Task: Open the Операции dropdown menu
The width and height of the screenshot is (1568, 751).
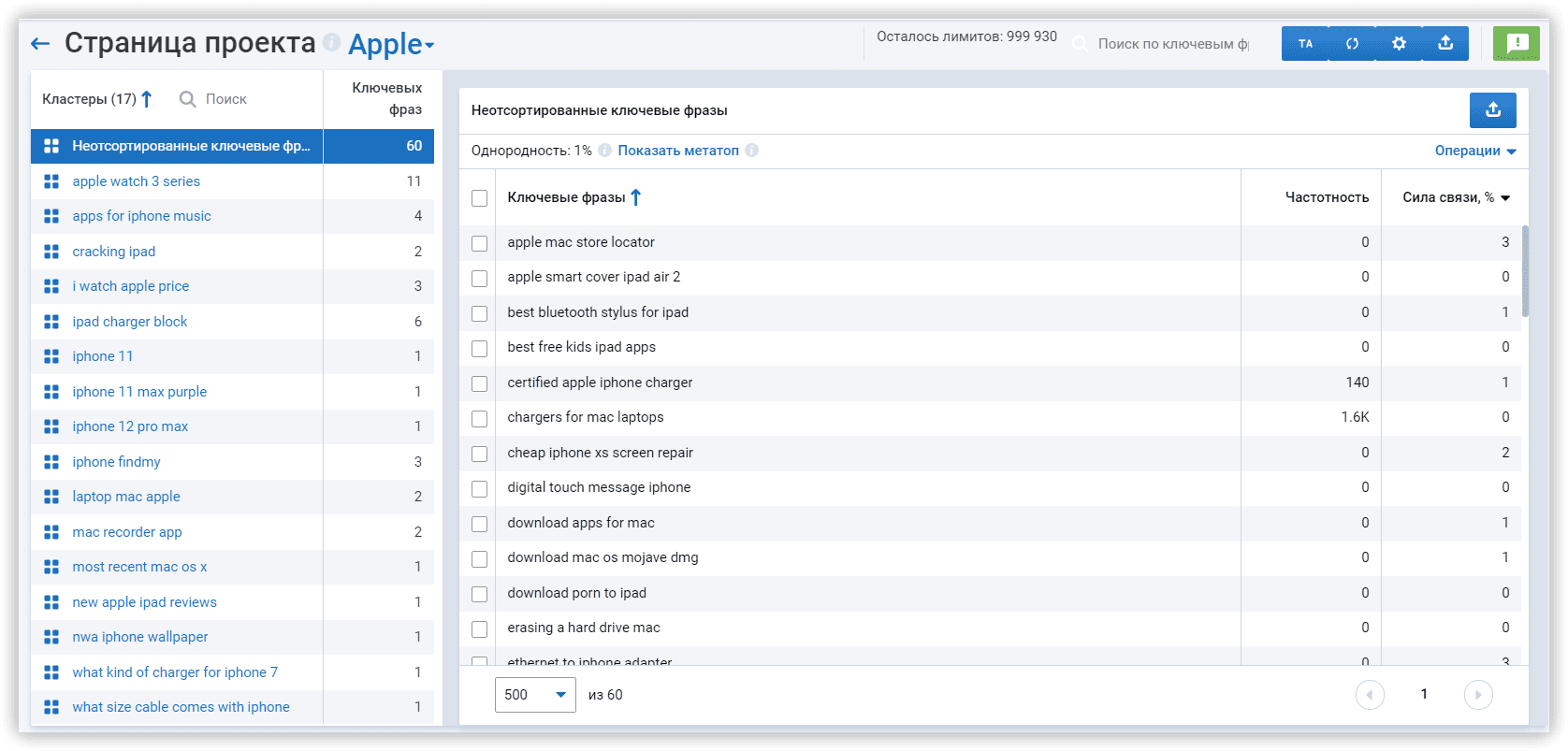Action: point(1475,151)
